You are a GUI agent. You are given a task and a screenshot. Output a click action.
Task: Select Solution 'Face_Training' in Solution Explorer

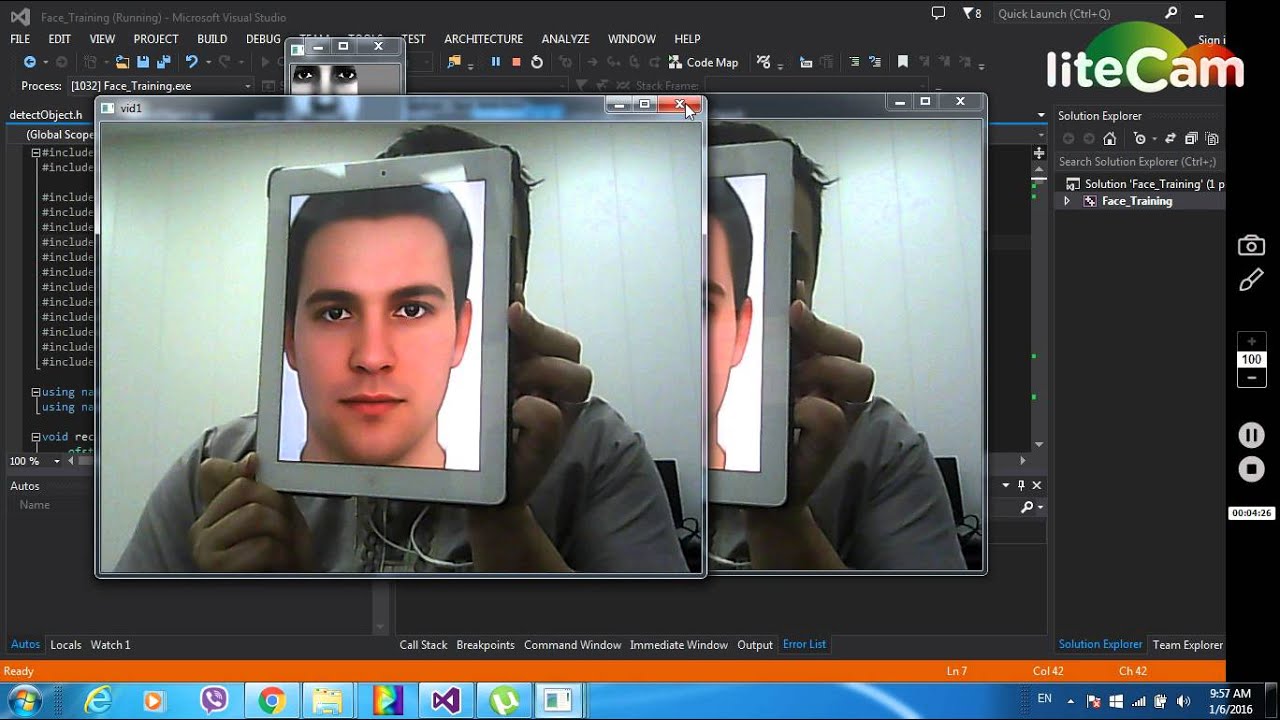(x=1145, y=184)
